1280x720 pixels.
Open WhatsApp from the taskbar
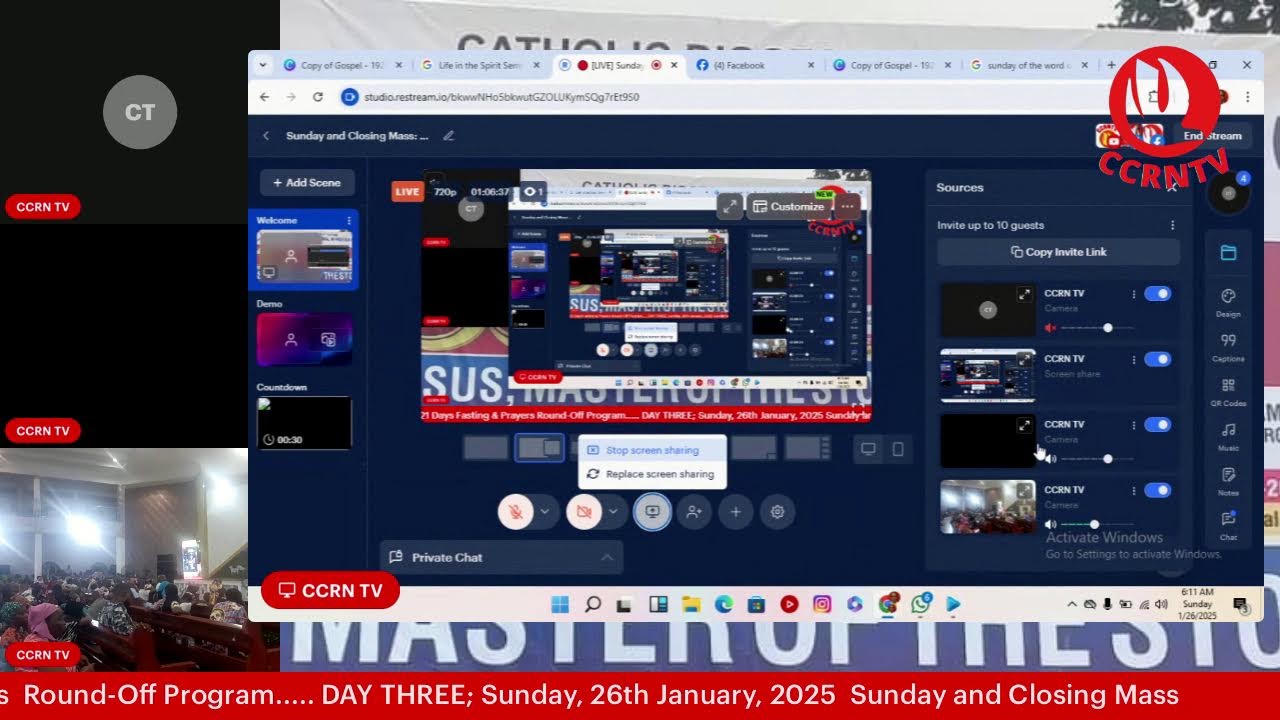click(x=920, y=604)
